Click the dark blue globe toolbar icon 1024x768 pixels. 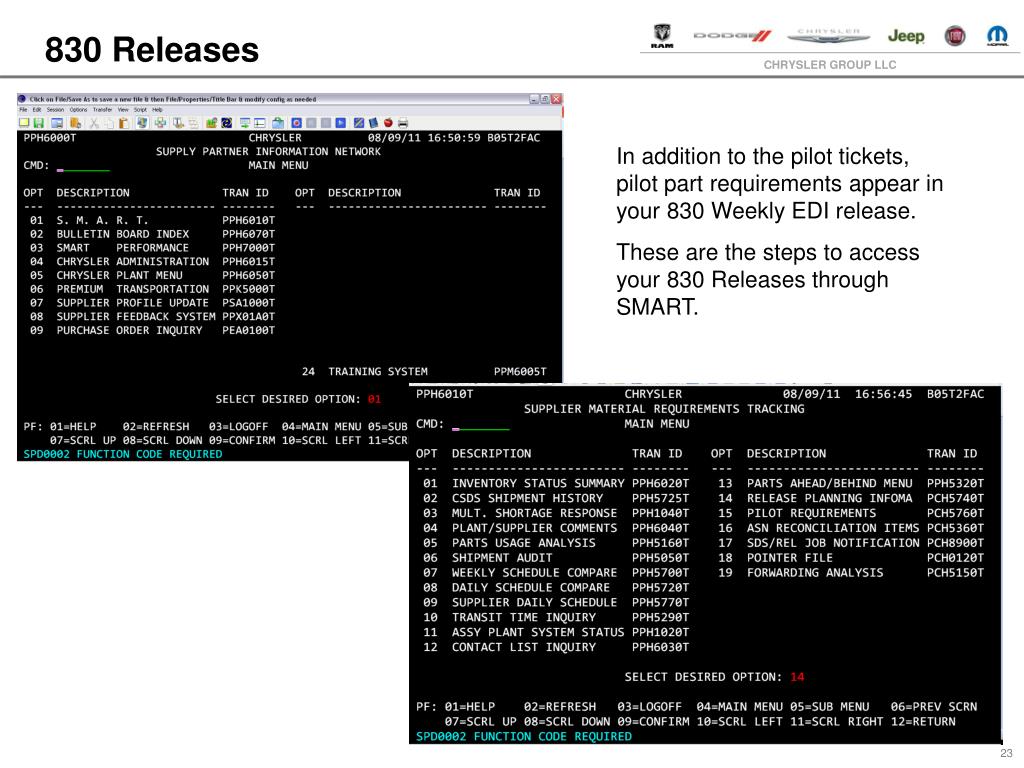[227, 123]
